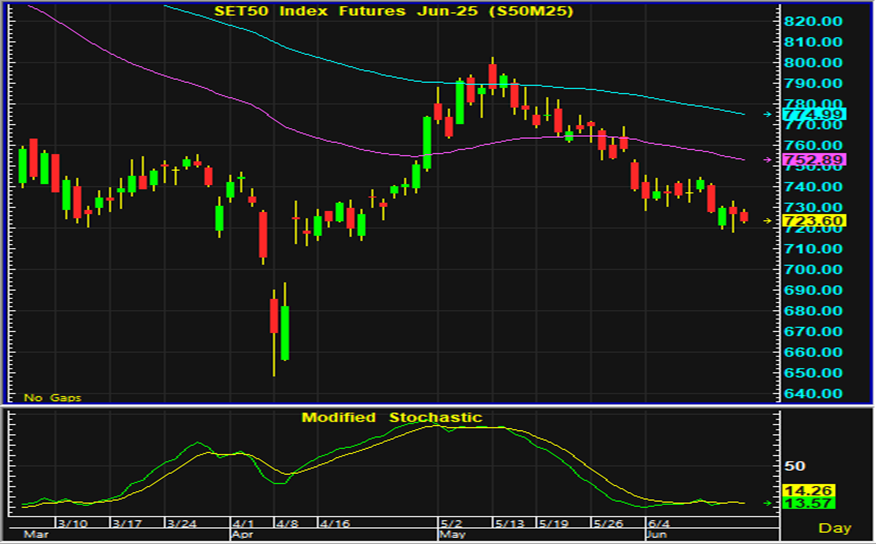
Task: Click the SET50 Index Futures Jun-25 chart title
Action: pyautogui.click(x=393, y=11)
